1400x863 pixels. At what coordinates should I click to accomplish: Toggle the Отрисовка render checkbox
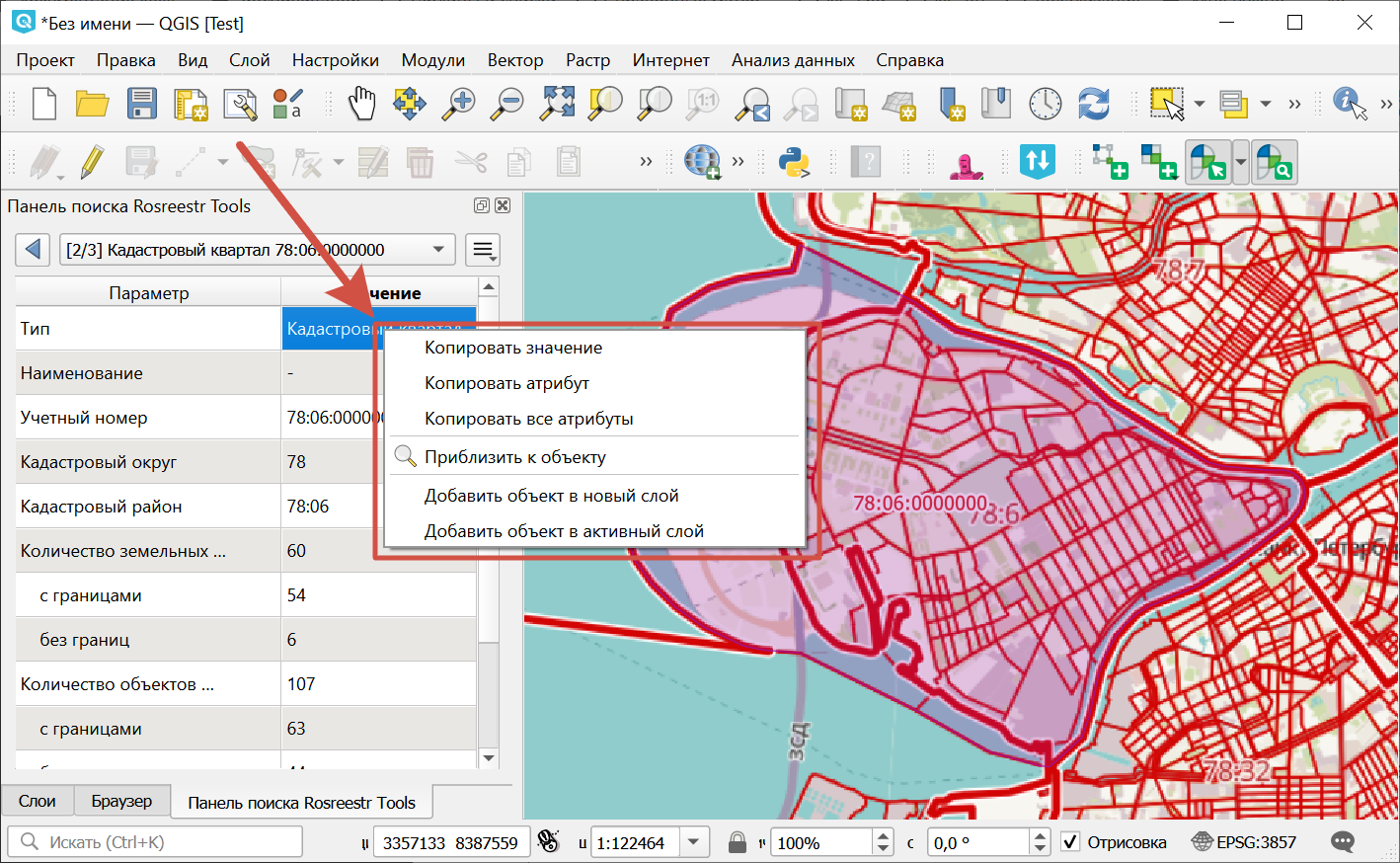(1070, 842)
